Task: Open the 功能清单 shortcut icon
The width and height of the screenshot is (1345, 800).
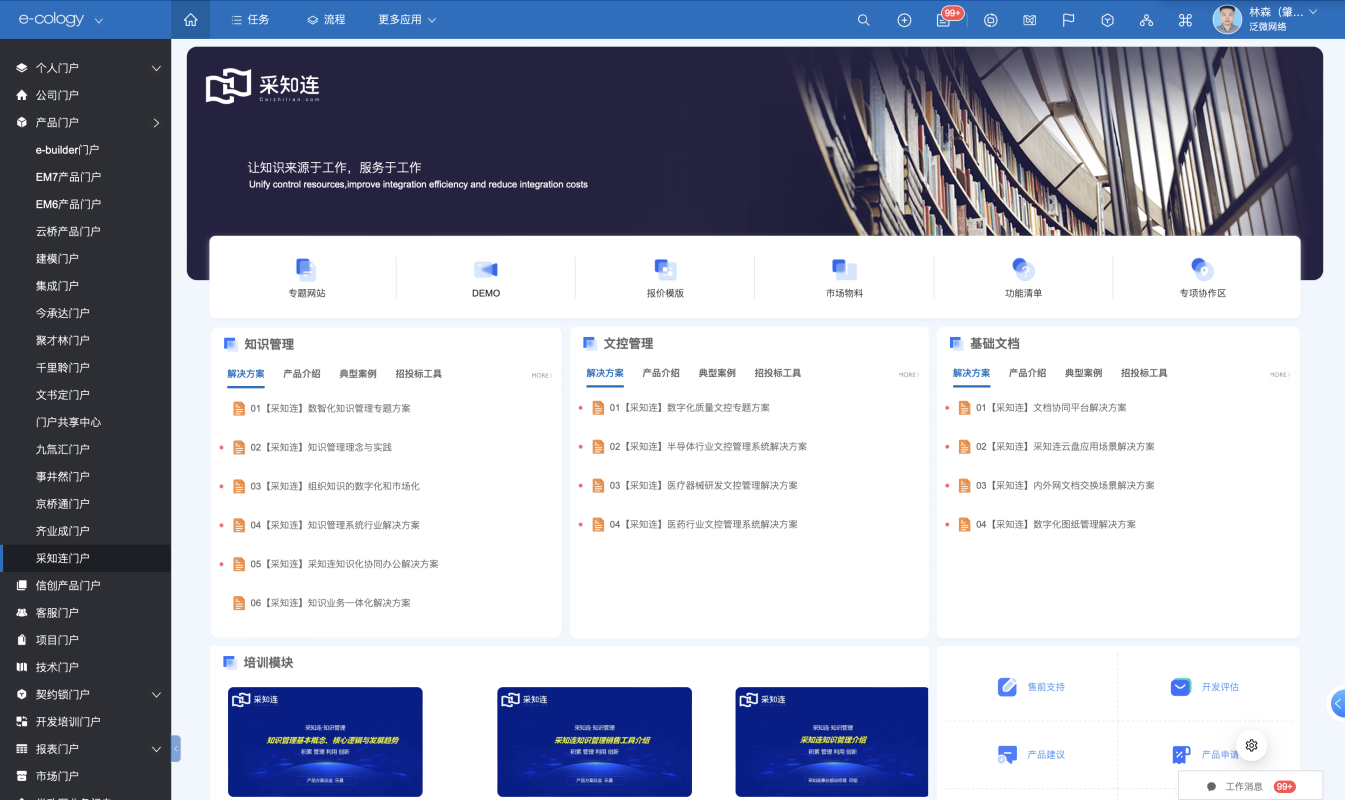Action: click(1023, 269)
